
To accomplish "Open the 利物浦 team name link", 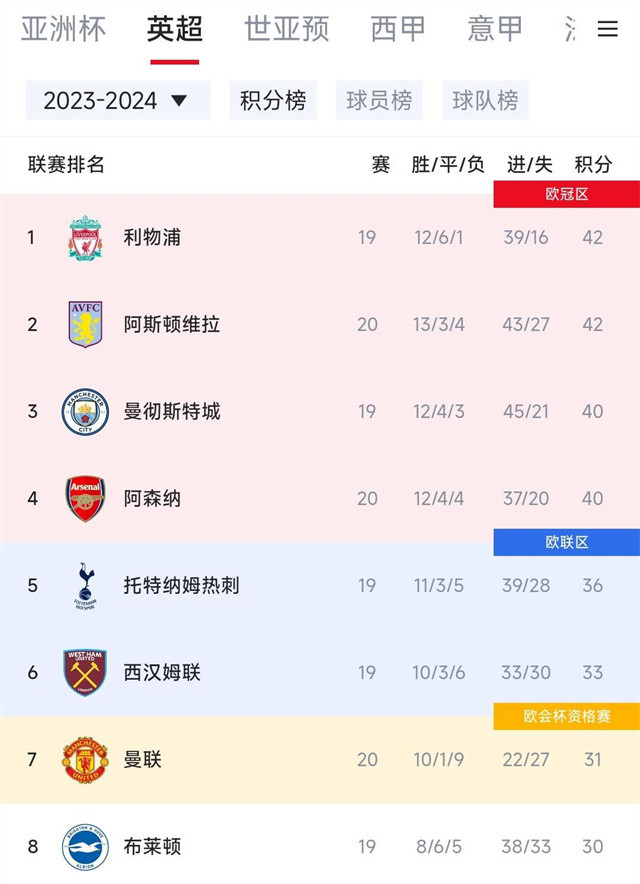I will (x=152, y=238).
